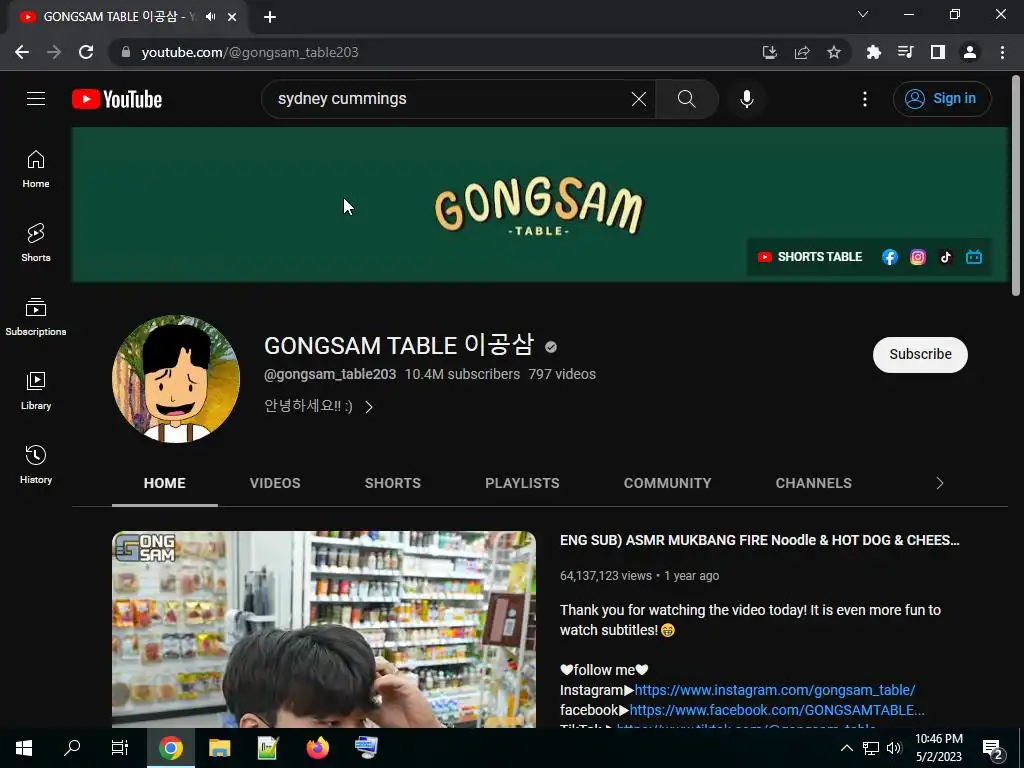Open Home in the sidebar

tap(36, 169)
